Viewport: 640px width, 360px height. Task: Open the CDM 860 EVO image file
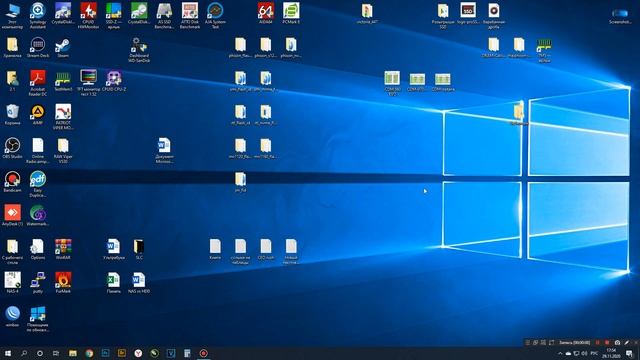(392, 83)
